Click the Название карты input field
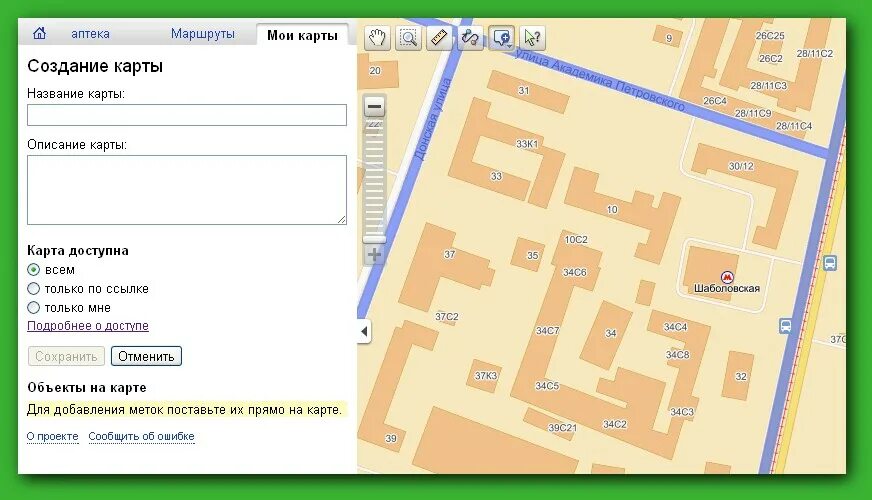The image size is (872, 500). pos(187,115)
